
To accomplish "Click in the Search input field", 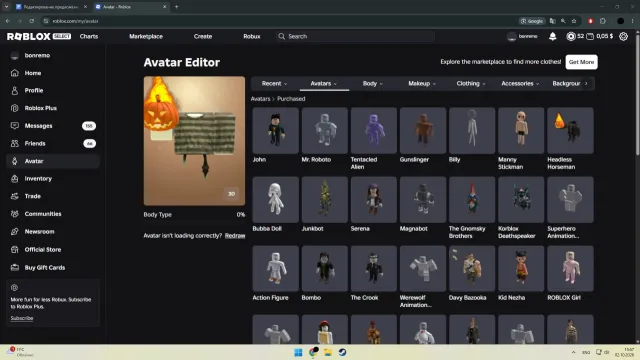I will click(355, 36).
